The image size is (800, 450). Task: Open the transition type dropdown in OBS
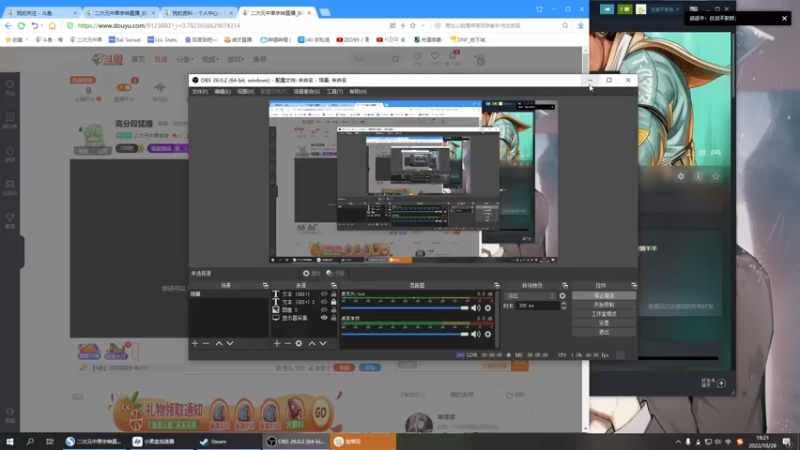tap(530, 296)
